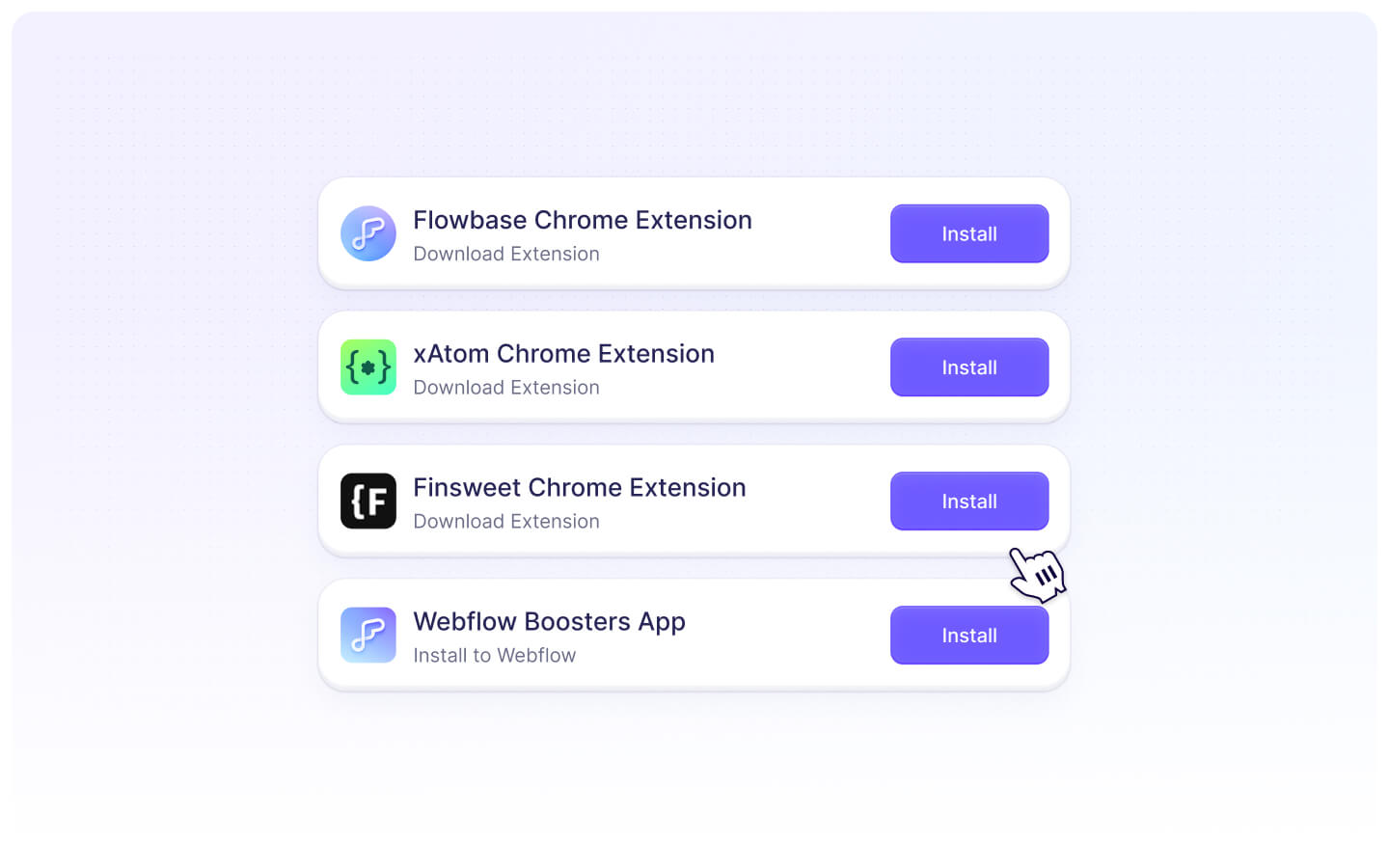The image size is (1389, 868).
Task: Click the black Finsweet {F logo icon
Action: (x=368, y=502)
